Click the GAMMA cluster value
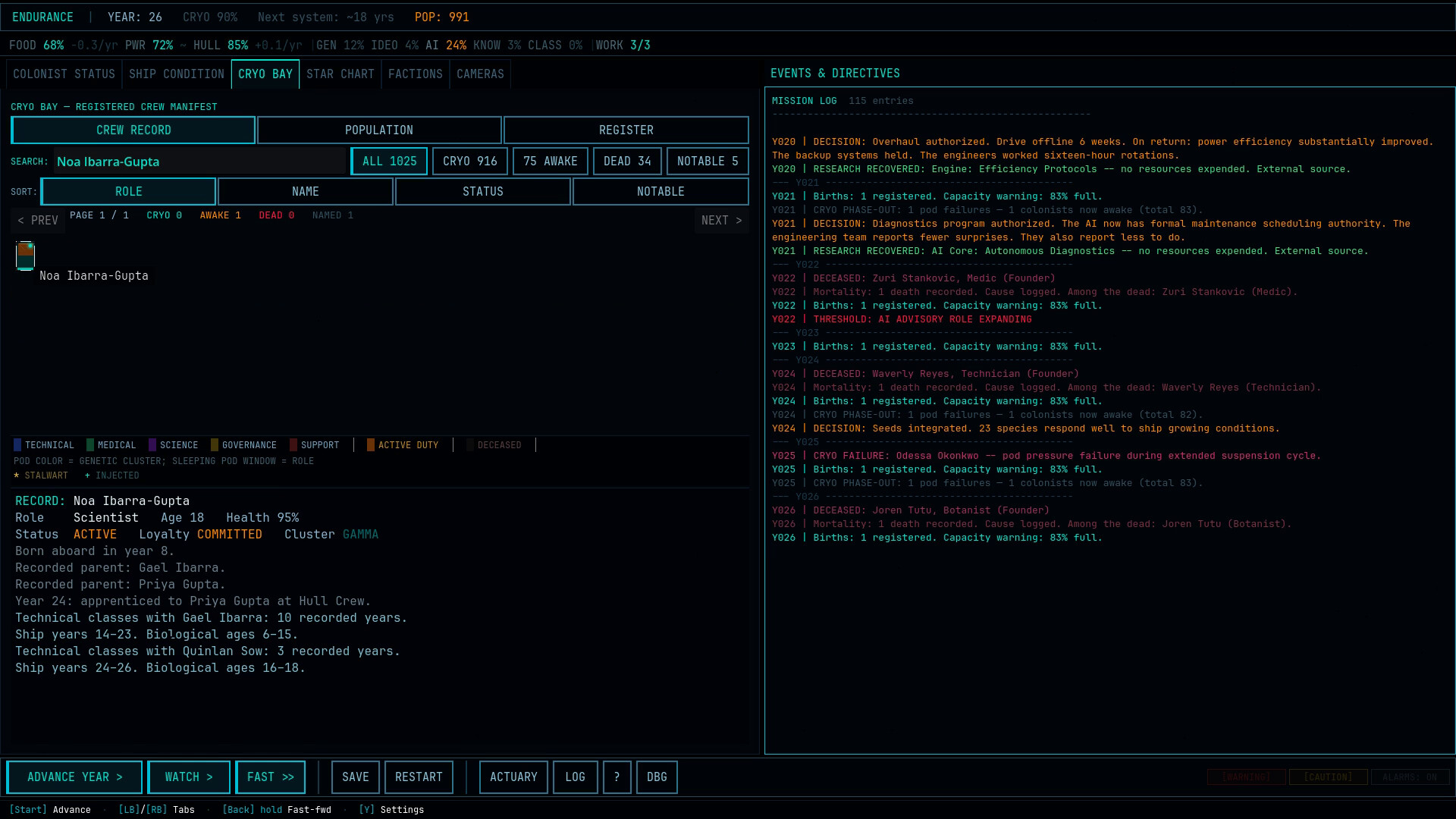 coord(360,535)
